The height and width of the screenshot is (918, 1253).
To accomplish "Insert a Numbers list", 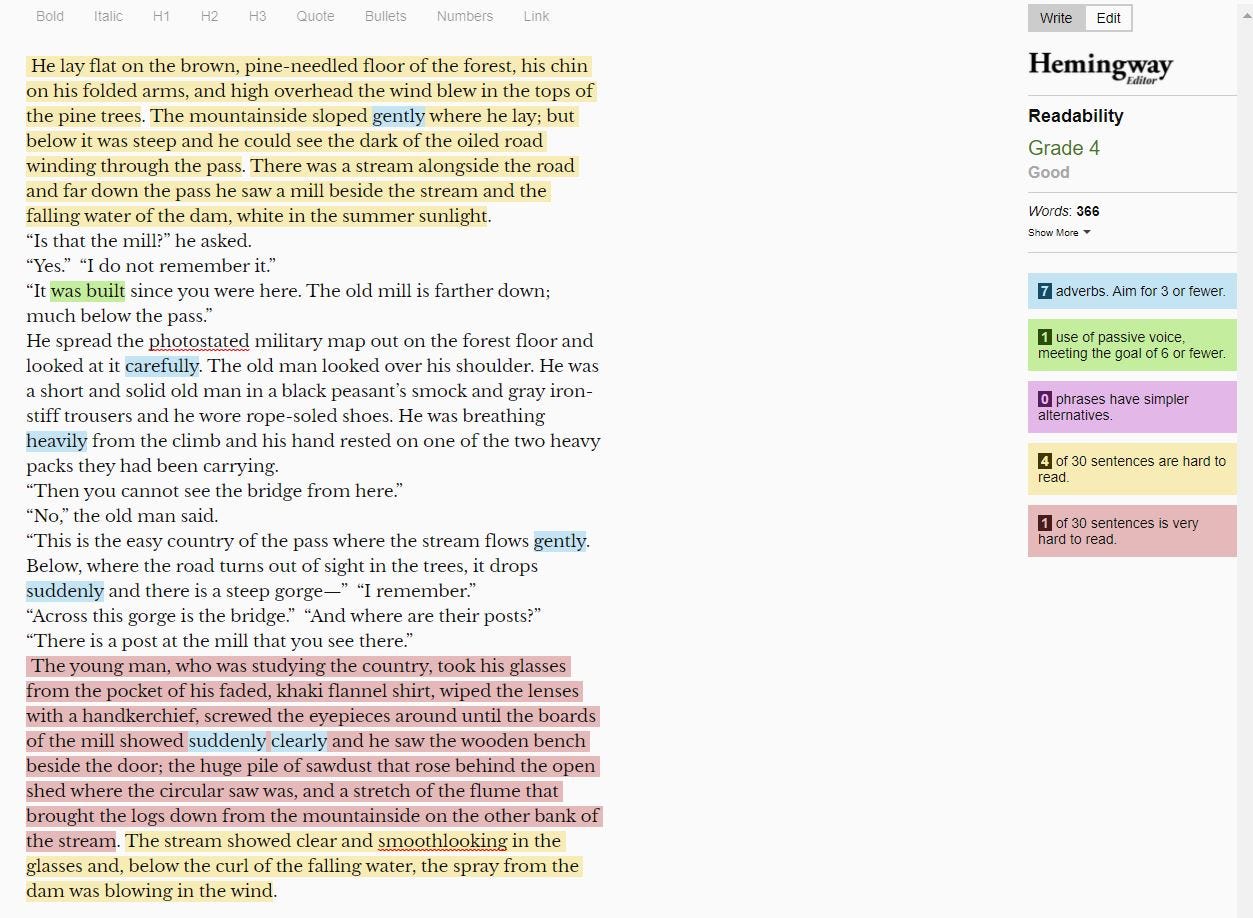I will pyautogui.click(x=464, y=16).
